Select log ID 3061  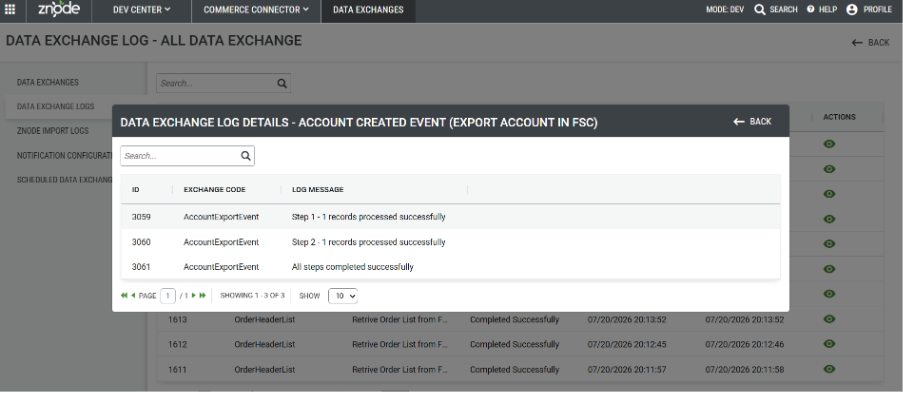pyautogui.click(x=141, y=267)
